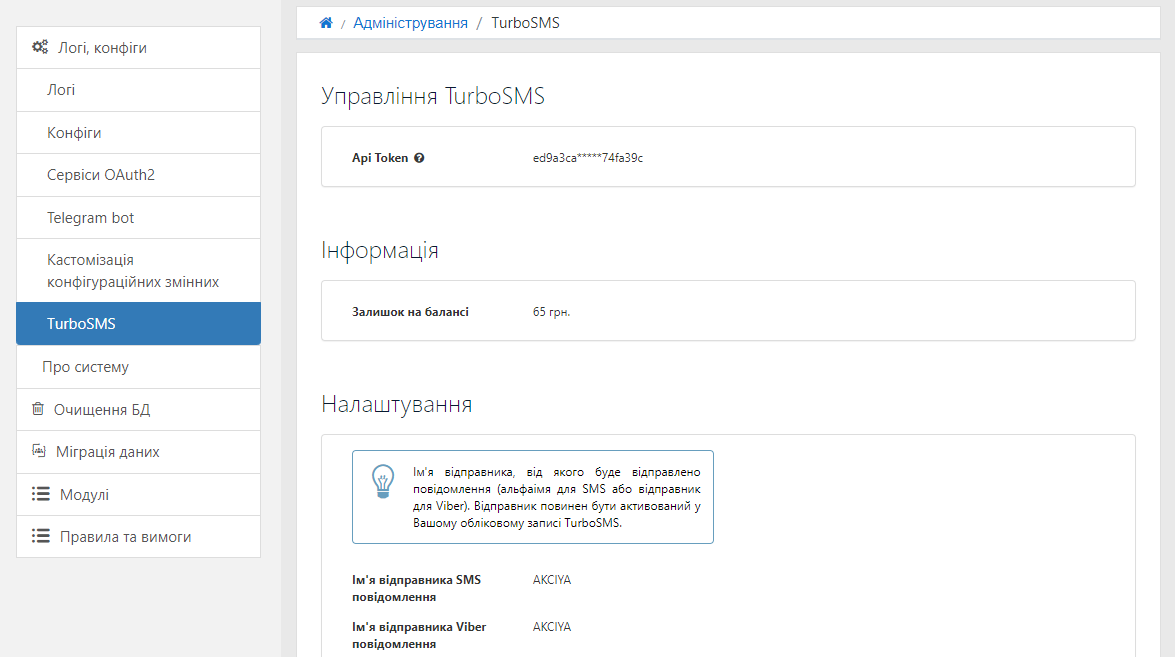Click the Viber sender name value AKCIYA

(552, 627)
